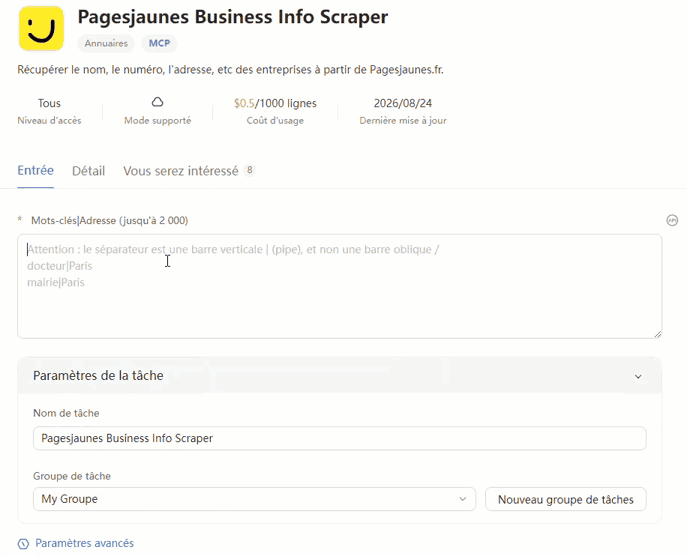Click the Niveau d'accès label
The image size is (687, 556).
[x=49, y=120]
